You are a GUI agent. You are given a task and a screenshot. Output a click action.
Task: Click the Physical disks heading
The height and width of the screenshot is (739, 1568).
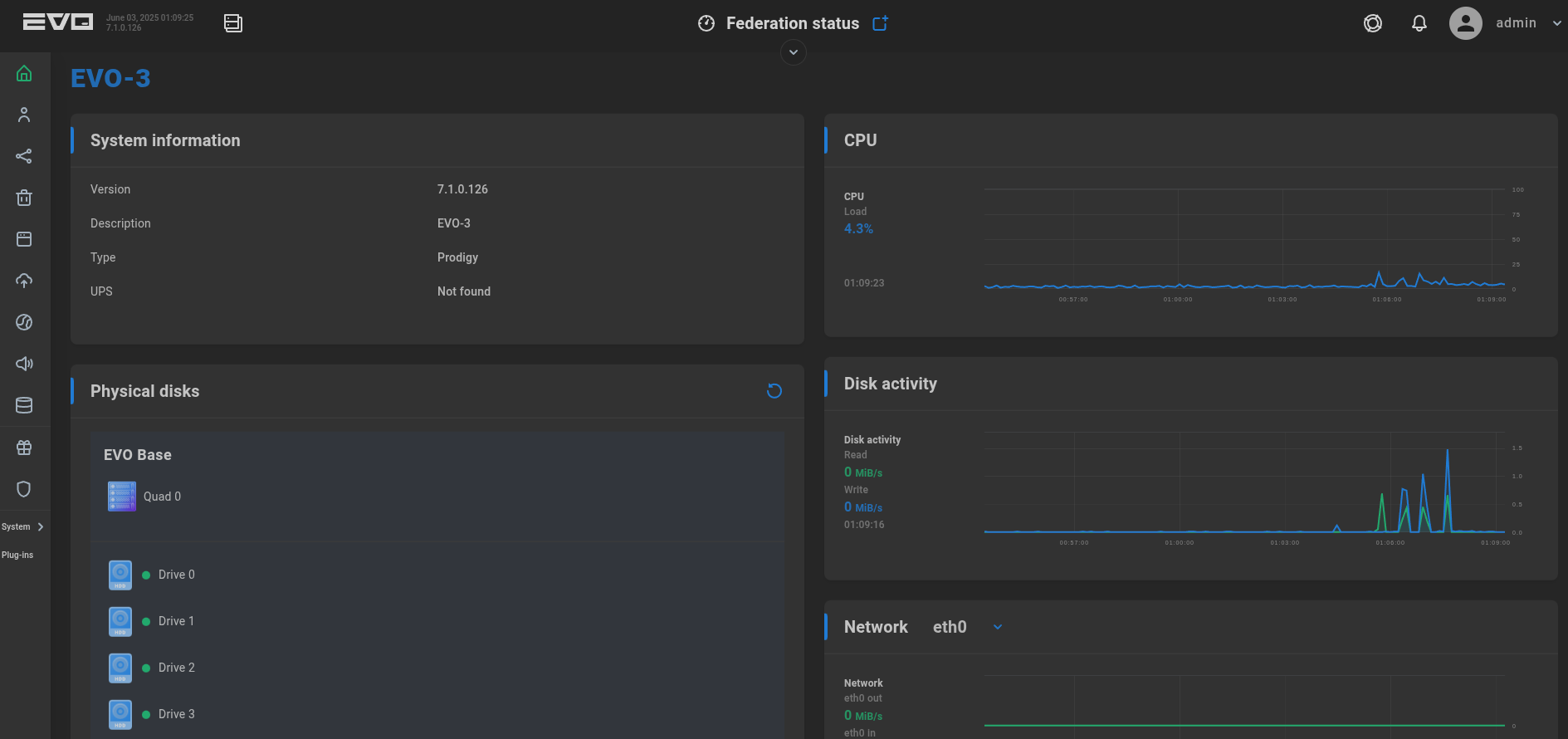click(145, 391)
